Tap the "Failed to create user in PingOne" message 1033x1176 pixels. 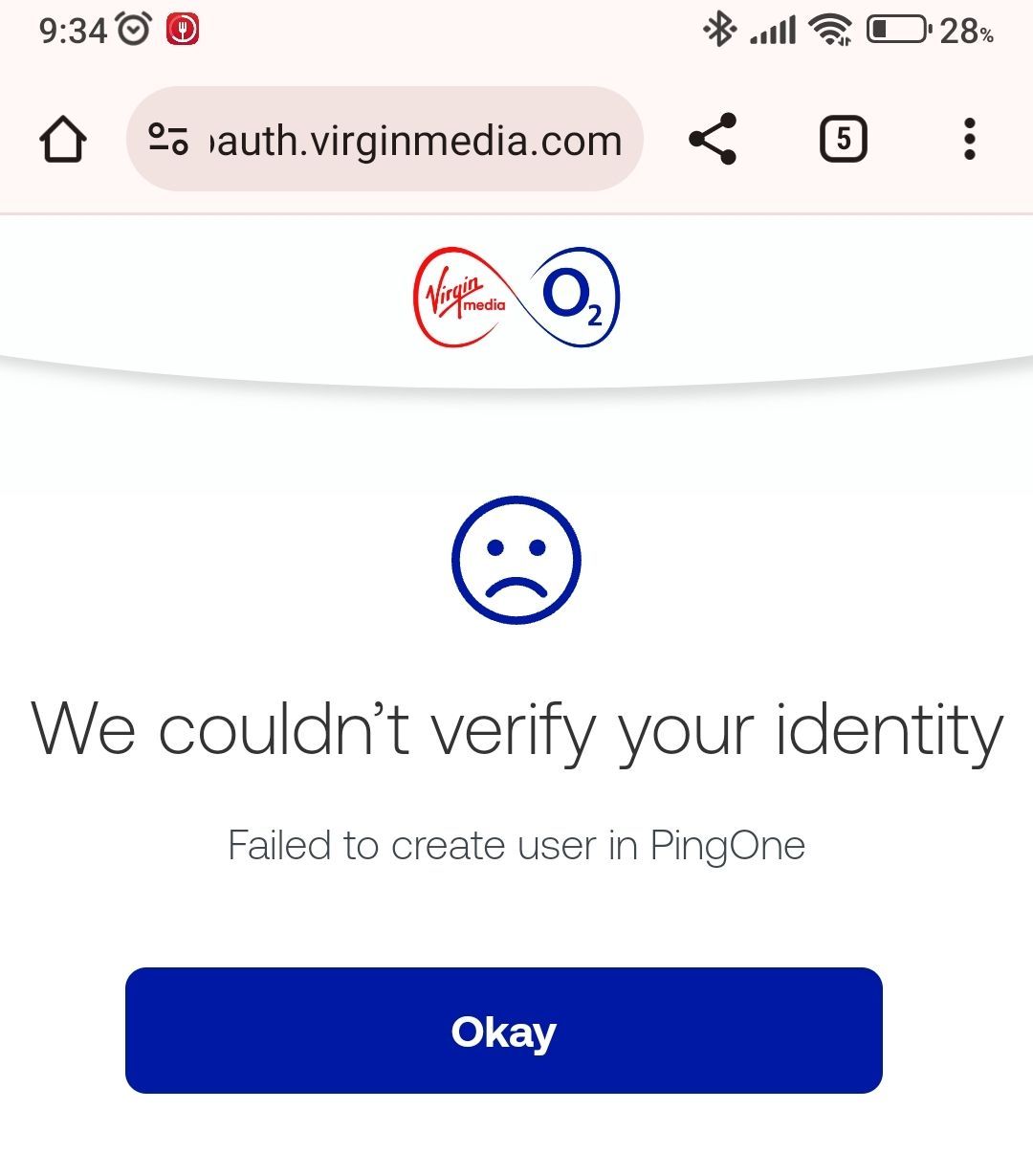pyautogui.click(x=516, y=846)
